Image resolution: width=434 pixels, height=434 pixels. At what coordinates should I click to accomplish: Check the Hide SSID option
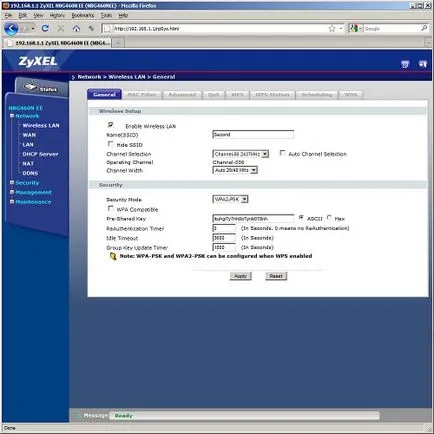click(x=110, y=144)
